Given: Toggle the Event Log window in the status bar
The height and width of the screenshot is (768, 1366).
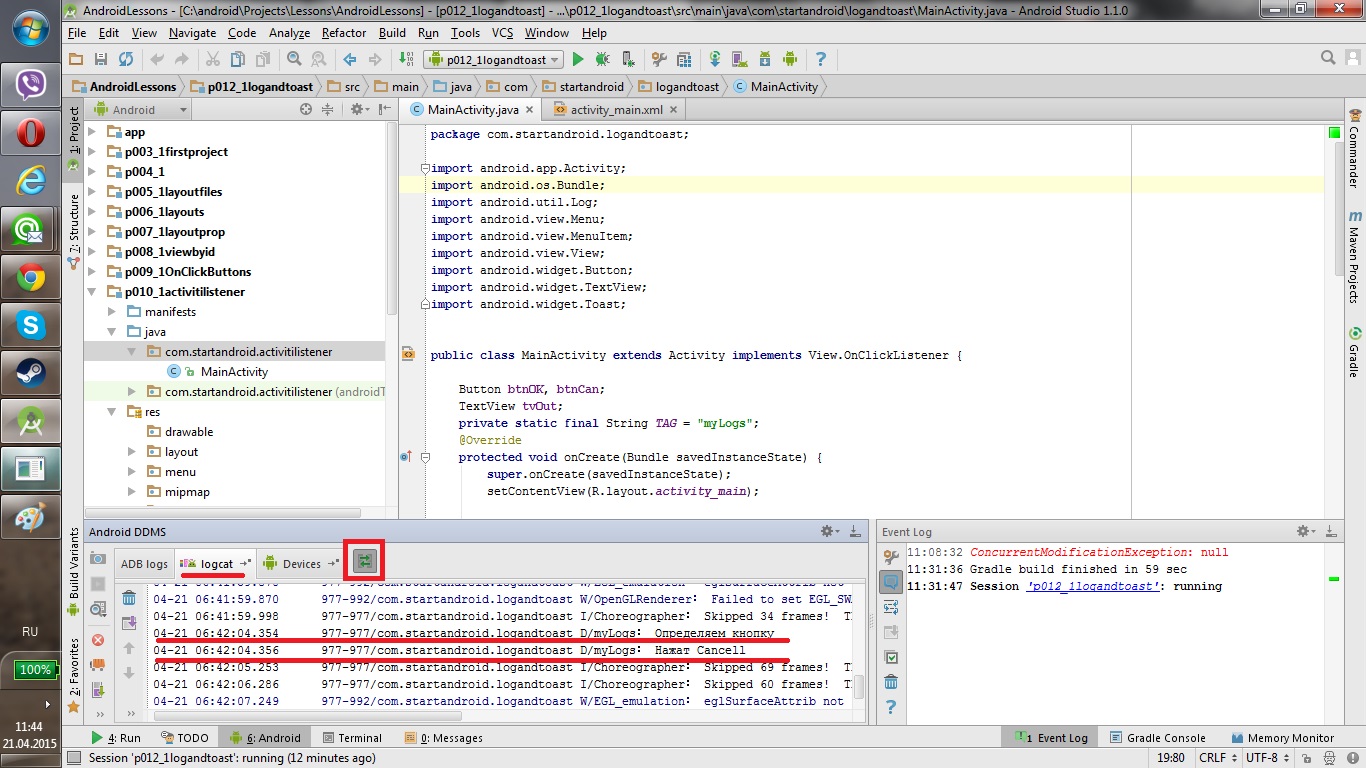Looking at the screenshot, I should coord(1052,738).
